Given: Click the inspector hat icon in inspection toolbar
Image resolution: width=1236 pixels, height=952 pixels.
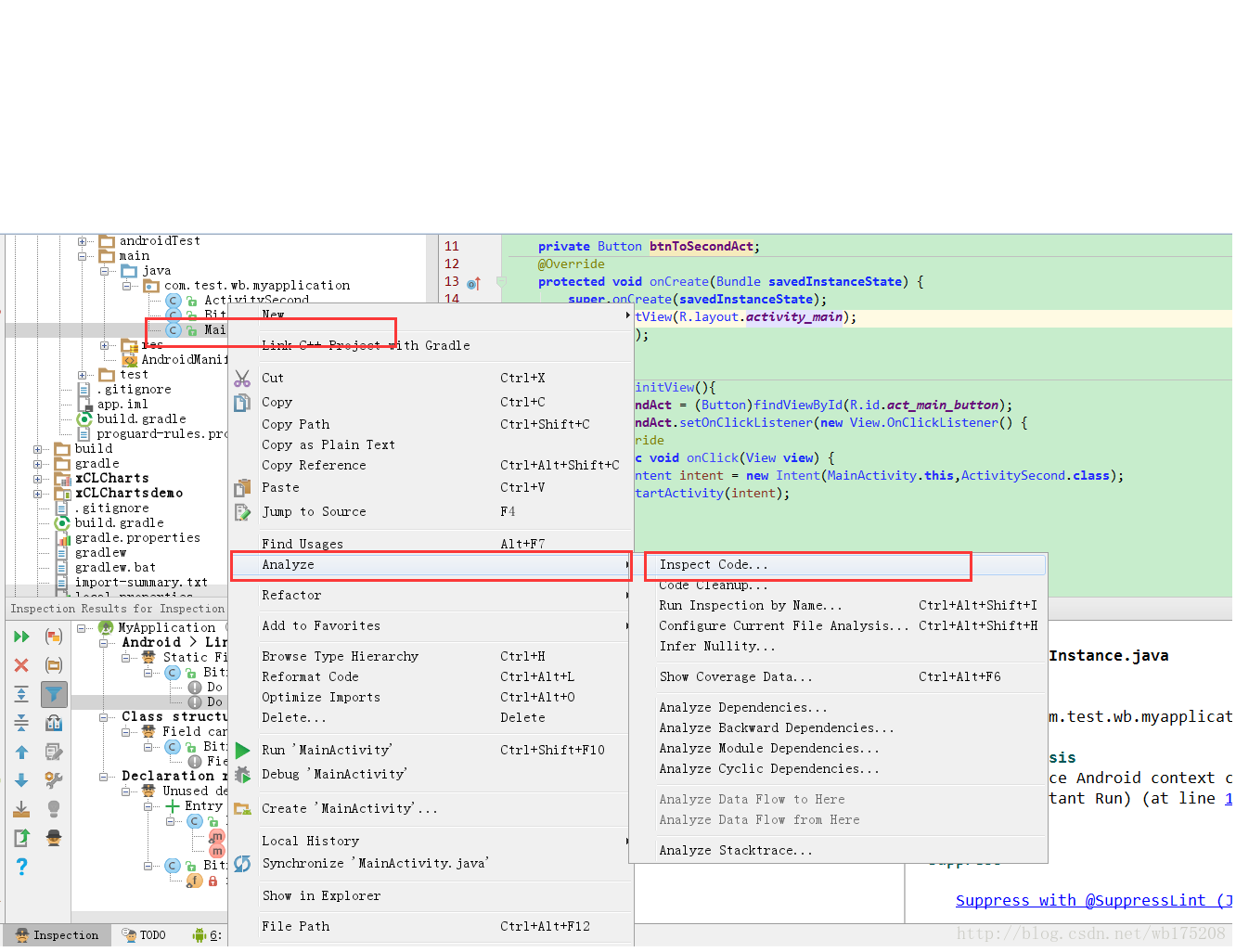Looking at the screenshot, I should pos(54,838).
